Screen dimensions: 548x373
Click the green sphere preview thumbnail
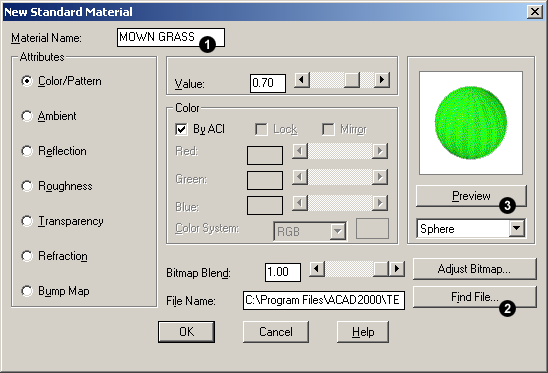(471, 123)
